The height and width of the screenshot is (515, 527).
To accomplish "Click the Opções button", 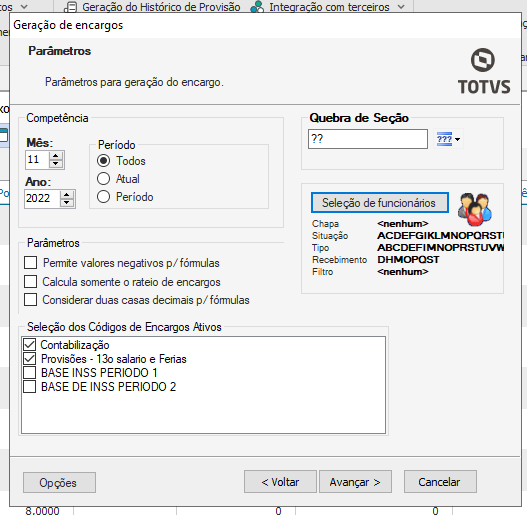I will 59,482.
